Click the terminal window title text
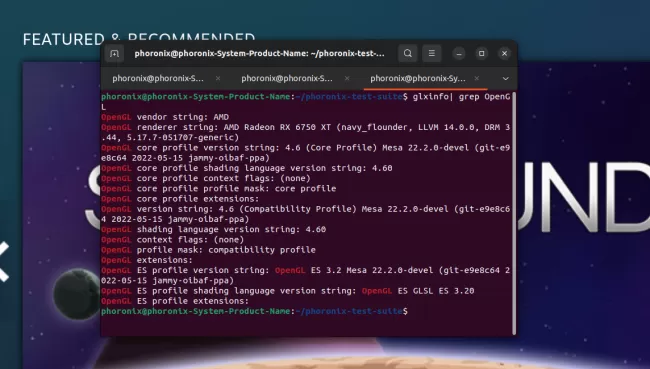This screenshot has width=650, height=369. point(260,53)
